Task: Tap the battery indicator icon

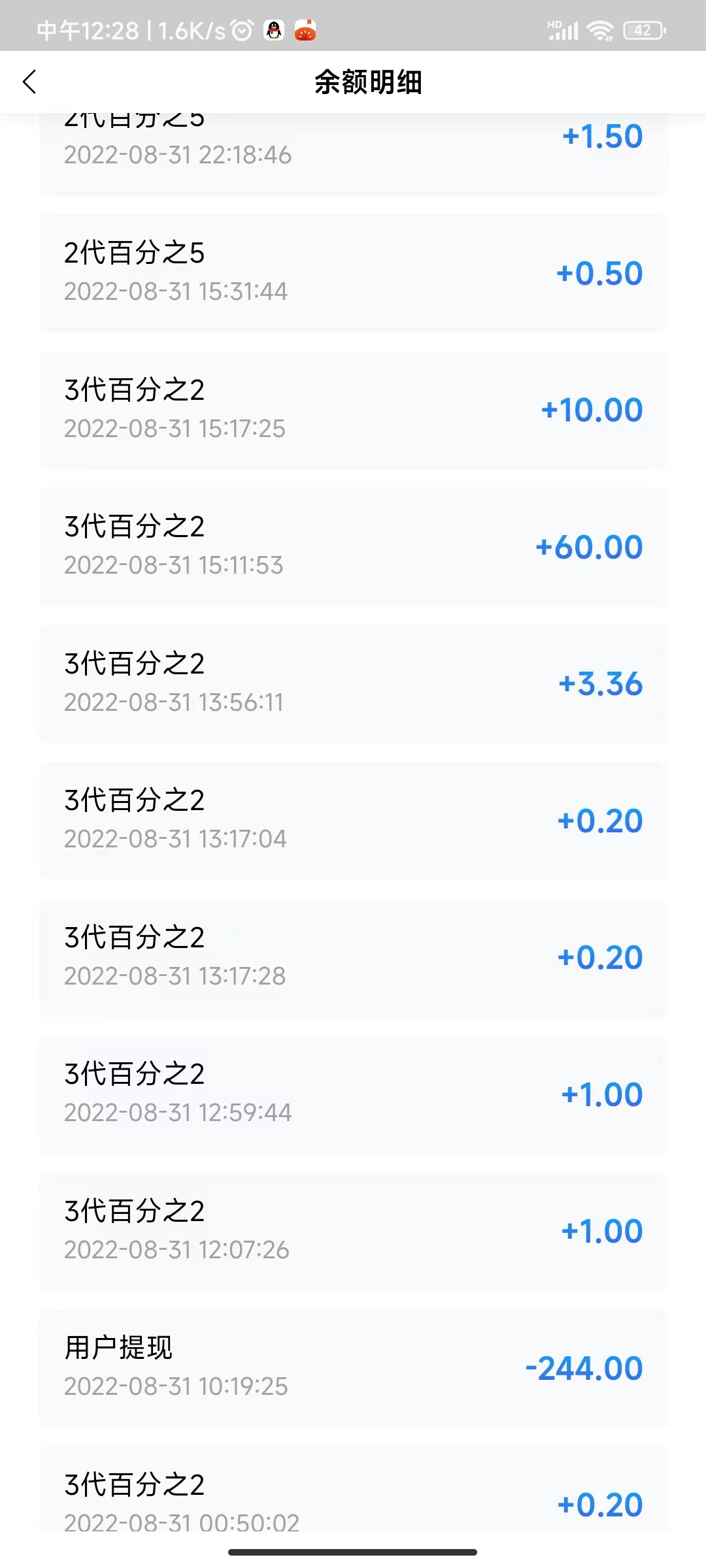Action: 645,30
